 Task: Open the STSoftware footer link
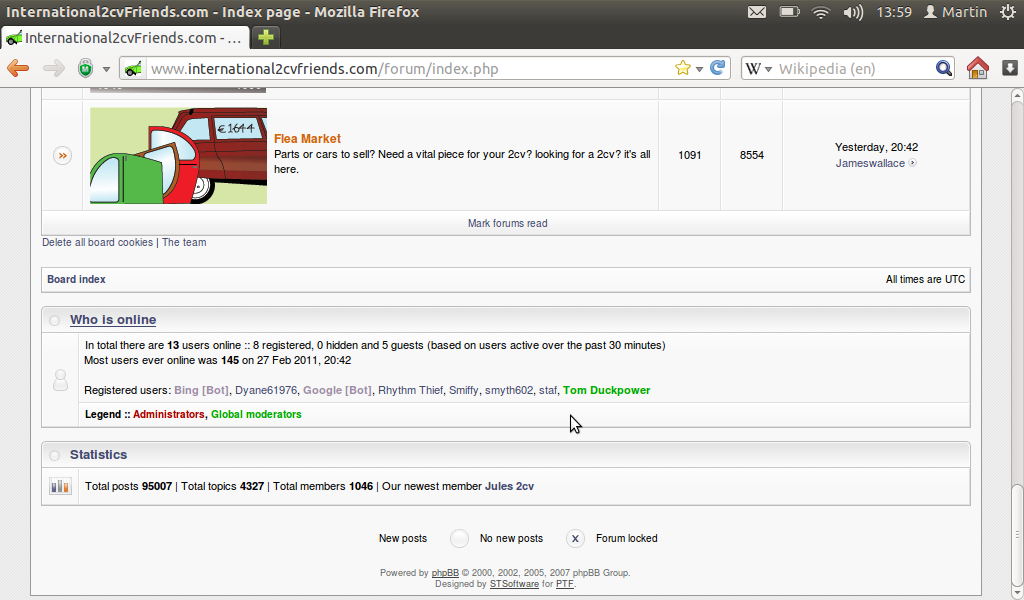(x=514, y=584)
